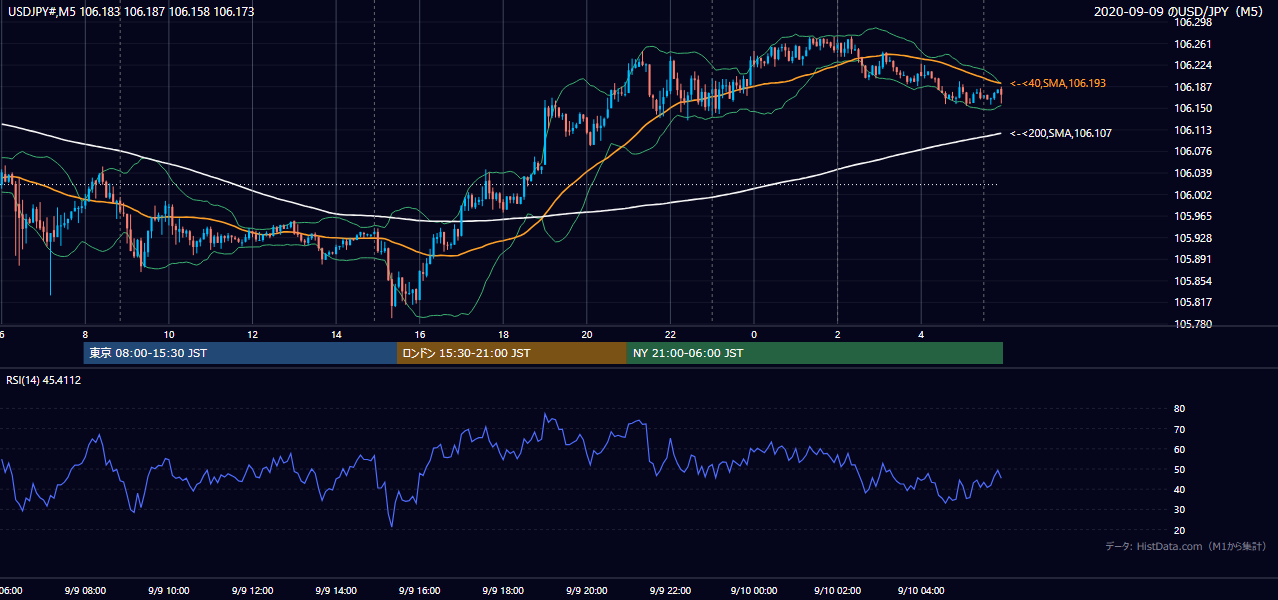Click the RSI(14) 45.4112 indicator label
This screenshot has width=1278, height=600.
click(44, 380)
